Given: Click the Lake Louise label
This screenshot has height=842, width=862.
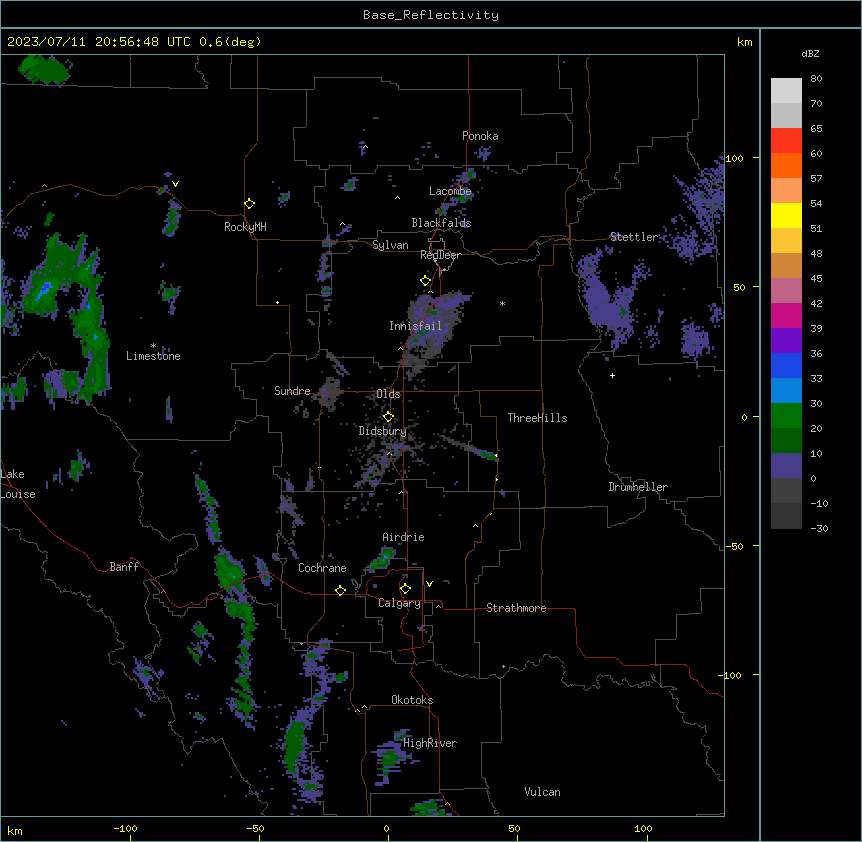Looking at the screenshot, I should coord(16,484).
